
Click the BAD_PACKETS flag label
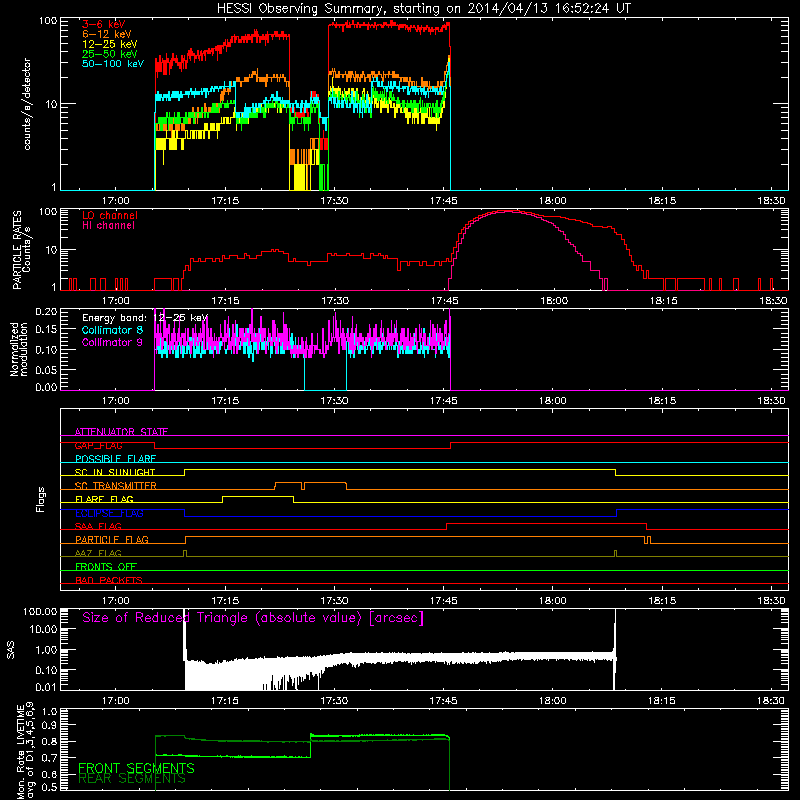tap(109, 580)
